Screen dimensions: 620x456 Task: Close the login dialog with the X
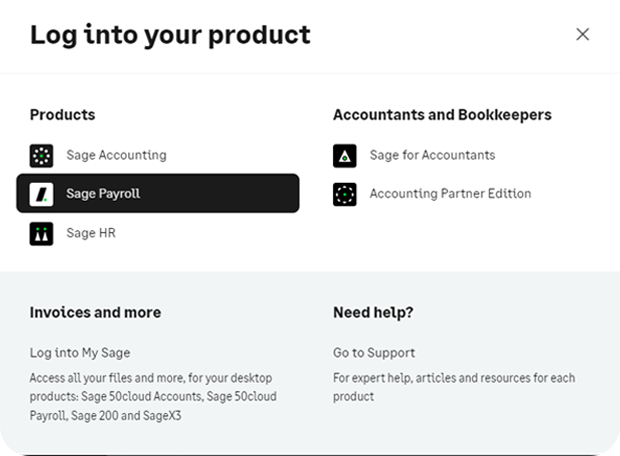tap(582, 34)
